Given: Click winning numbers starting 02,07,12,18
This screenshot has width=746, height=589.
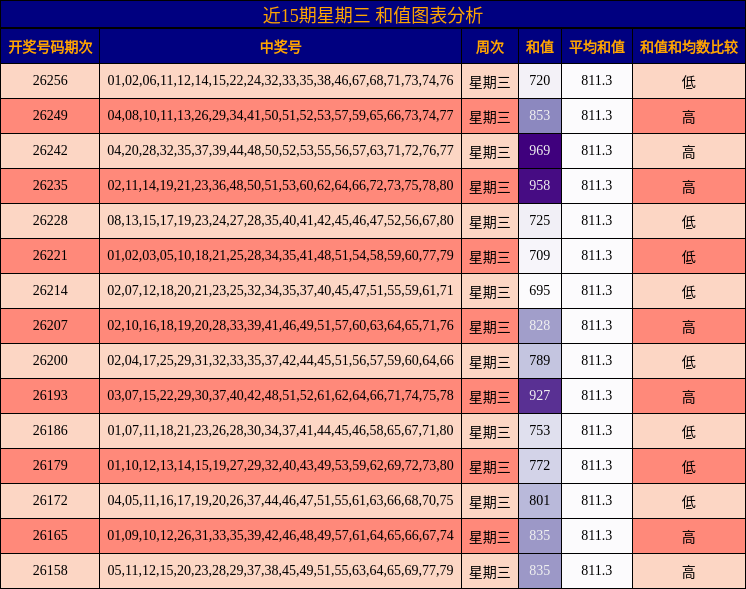Looking at the screenshot, I should (x=280, y=290).
